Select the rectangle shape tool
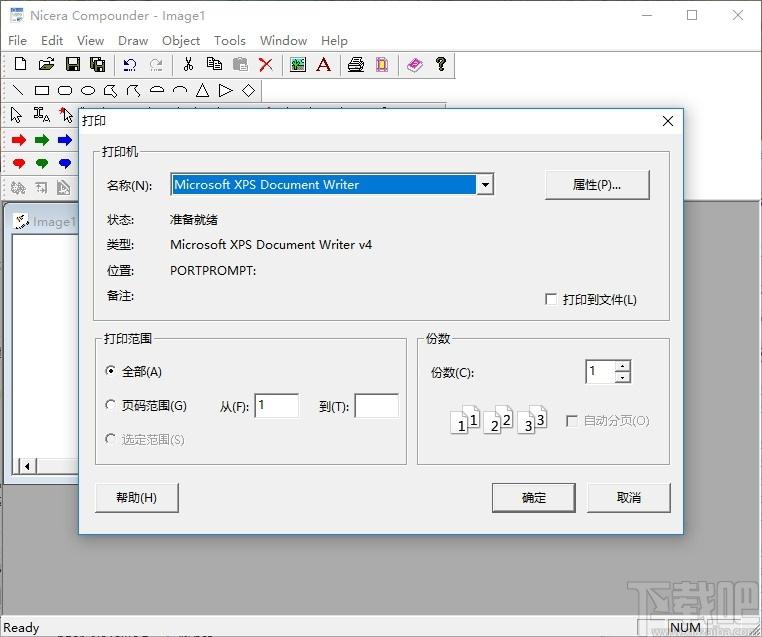Image resolution: width=762 pixels, height=637 pixels. 42,90
